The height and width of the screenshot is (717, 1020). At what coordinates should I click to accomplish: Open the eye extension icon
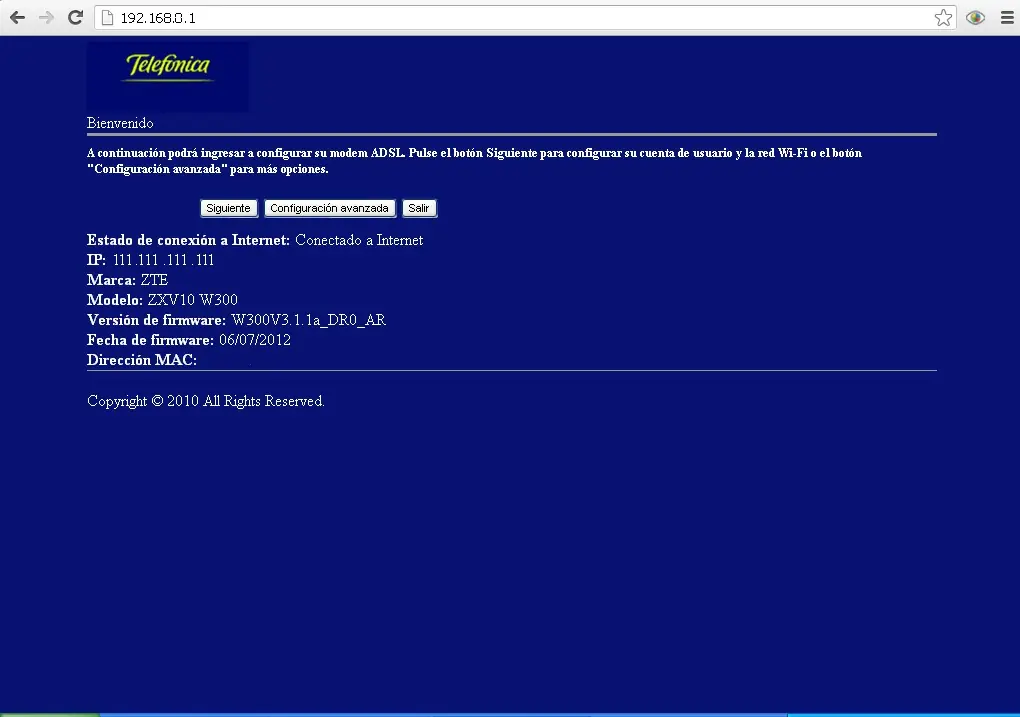coord(975,18)
